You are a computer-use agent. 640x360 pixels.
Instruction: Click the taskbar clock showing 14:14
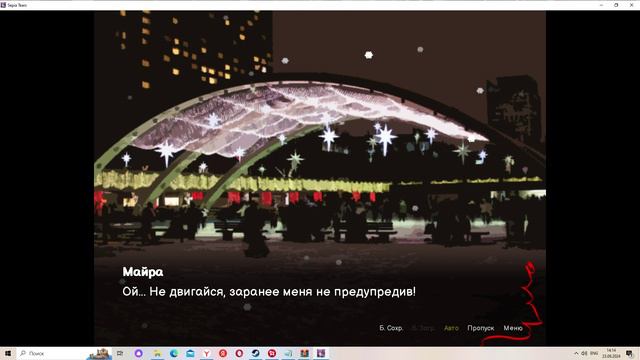point(611,353)
